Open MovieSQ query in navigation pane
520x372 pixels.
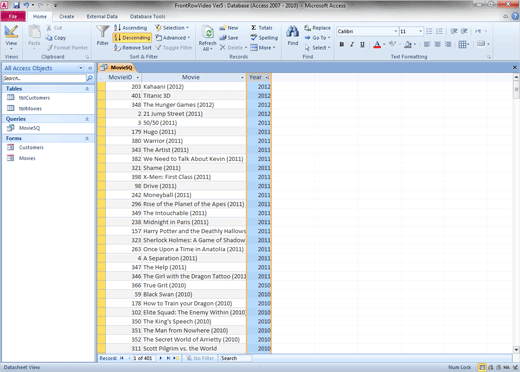point(29,128)
